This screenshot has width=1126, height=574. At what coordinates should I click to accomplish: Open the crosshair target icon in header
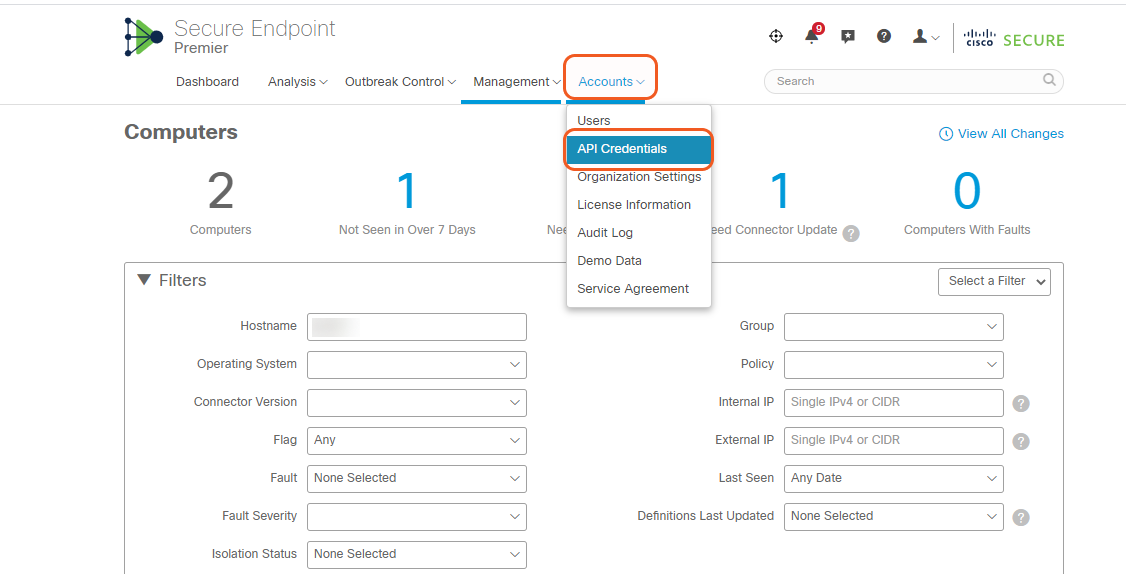[x=776, y=36]
